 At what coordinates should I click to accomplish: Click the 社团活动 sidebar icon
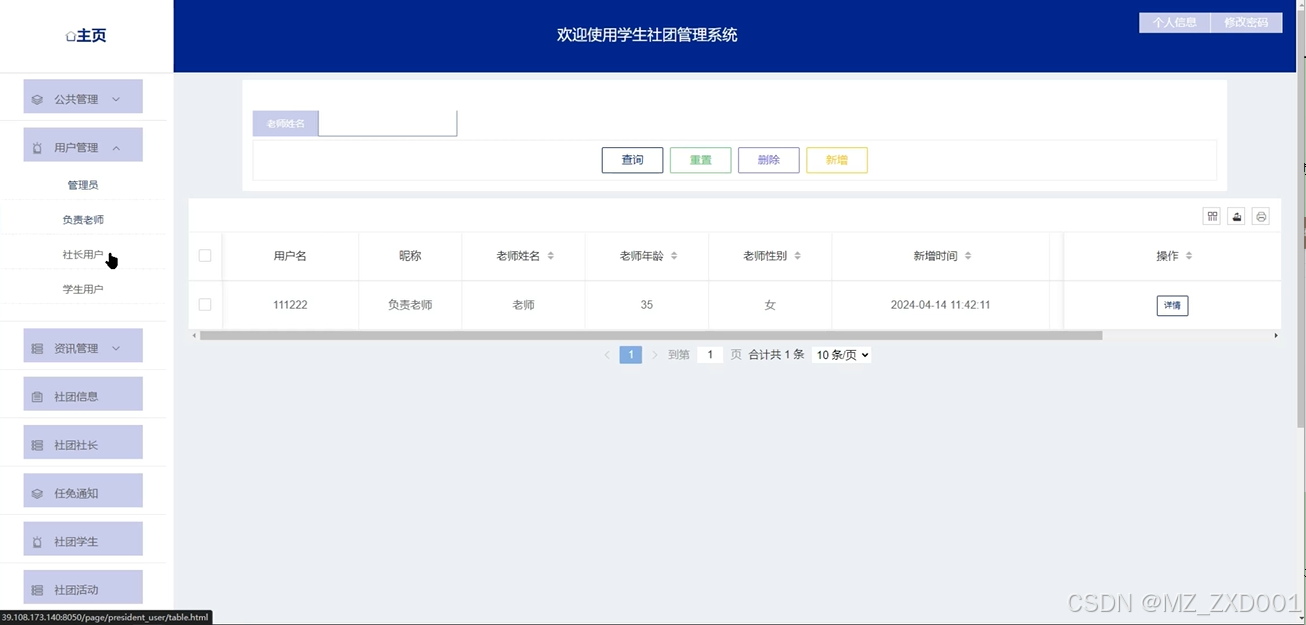(x=37, y=590)
